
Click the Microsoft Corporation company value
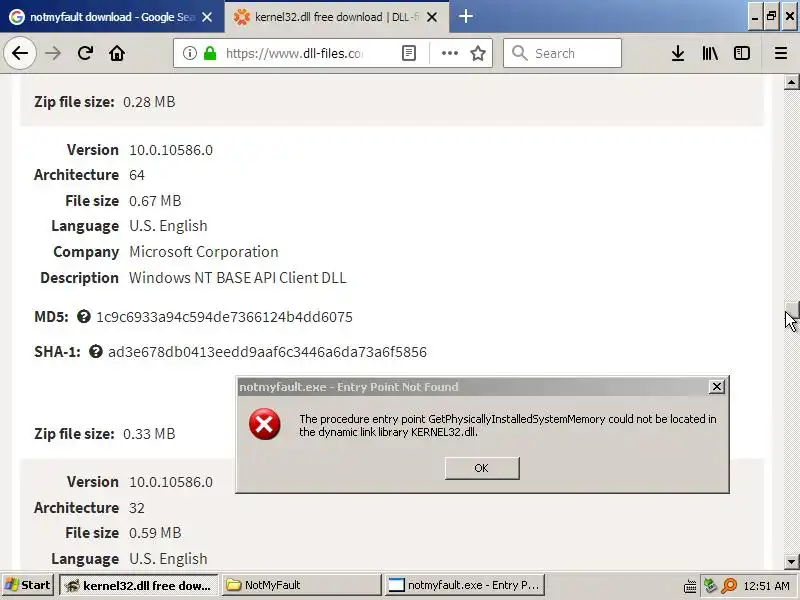[204, 252]
